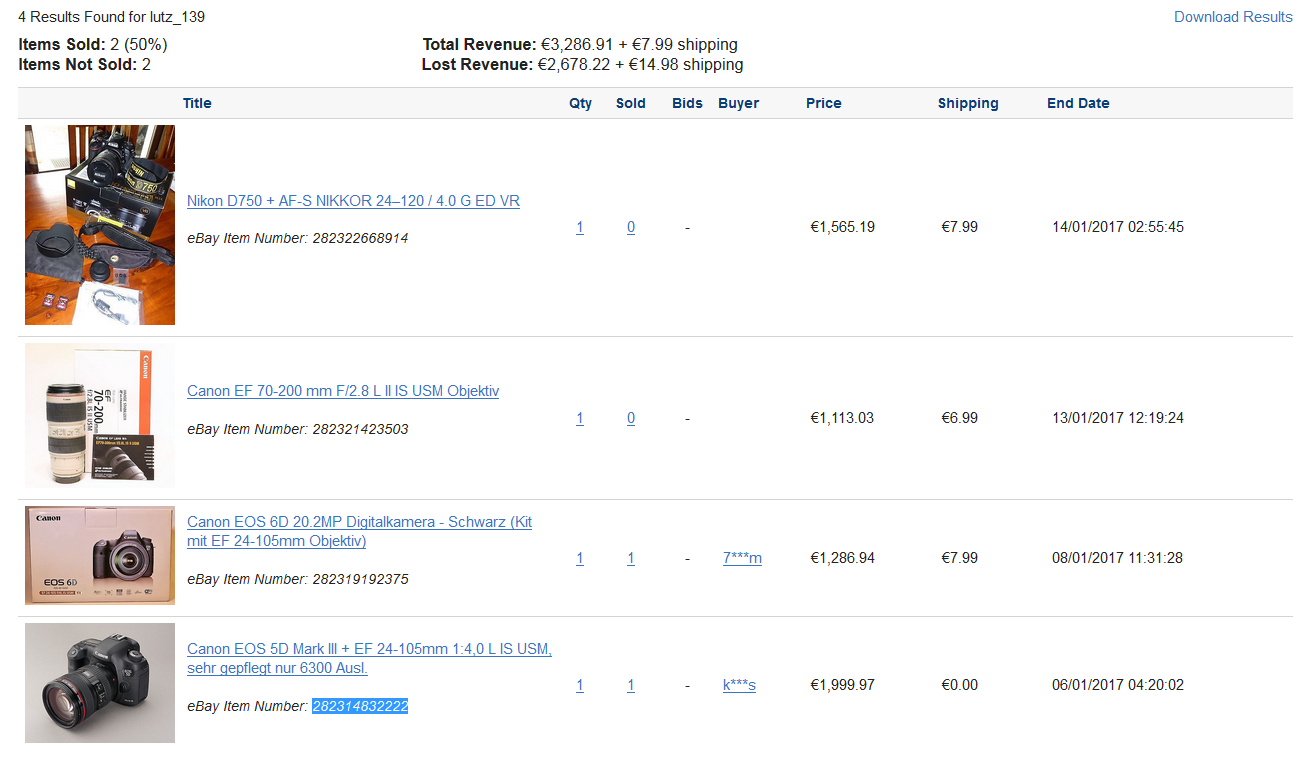Click end date 06/01/2017 04:20:02
The image size is (1316, 757).
pos(1118,685)
